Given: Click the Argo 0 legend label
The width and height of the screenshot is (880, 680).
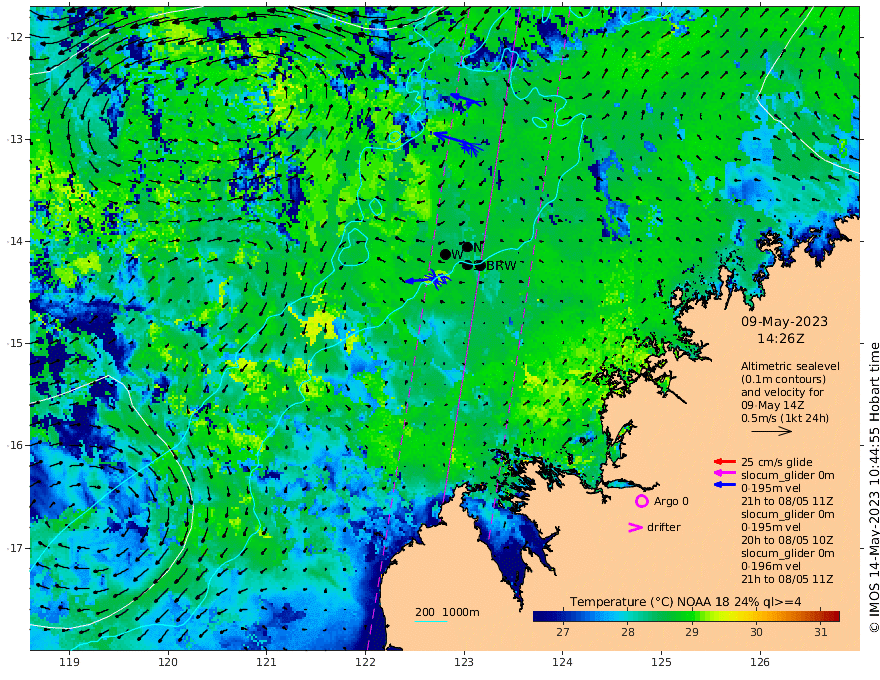Looking at the screenshot, I should click(x=671, y=501).
